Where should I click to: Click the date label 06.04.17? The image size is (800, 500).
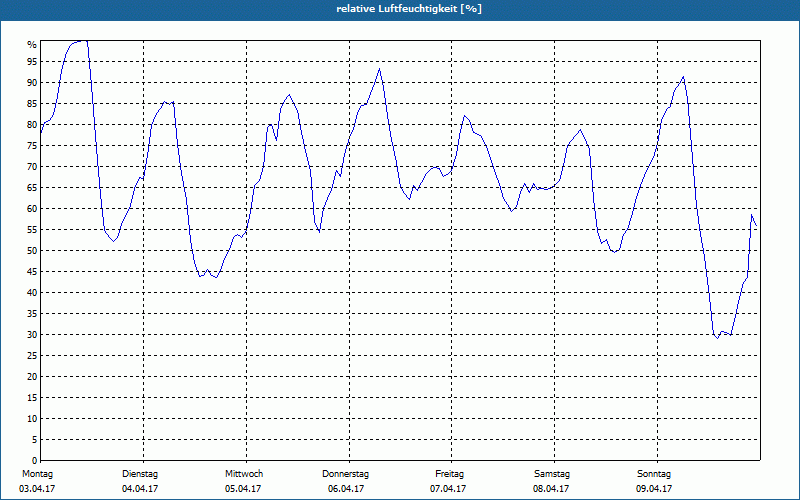(346, 489)
